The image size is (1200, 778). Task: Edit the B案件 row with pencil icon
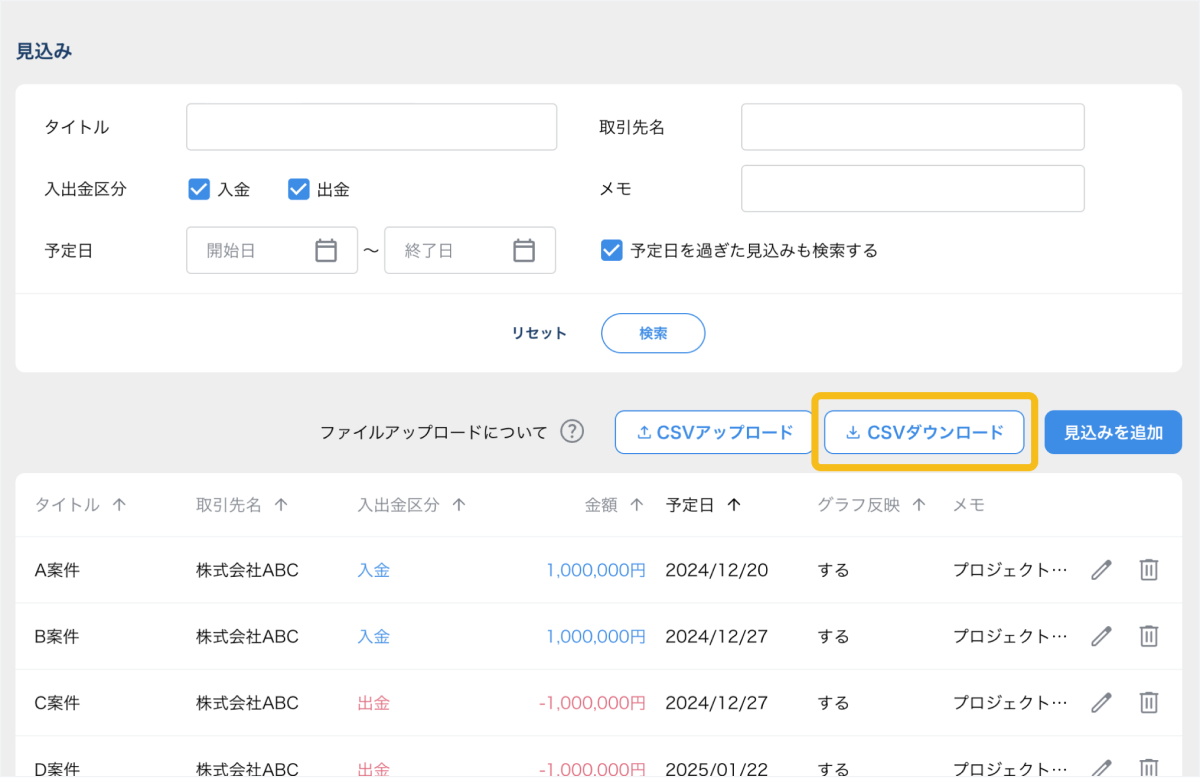[x=1101, y=636]
